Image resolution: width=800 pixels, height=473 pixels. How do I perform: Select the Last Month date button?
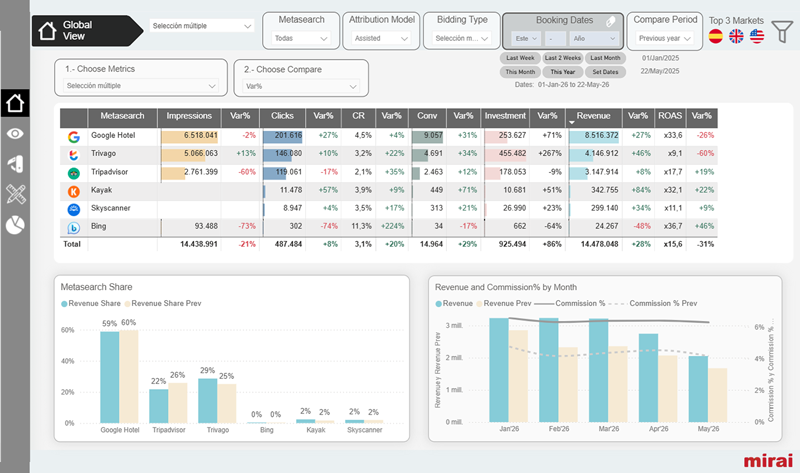click(605, 58)
